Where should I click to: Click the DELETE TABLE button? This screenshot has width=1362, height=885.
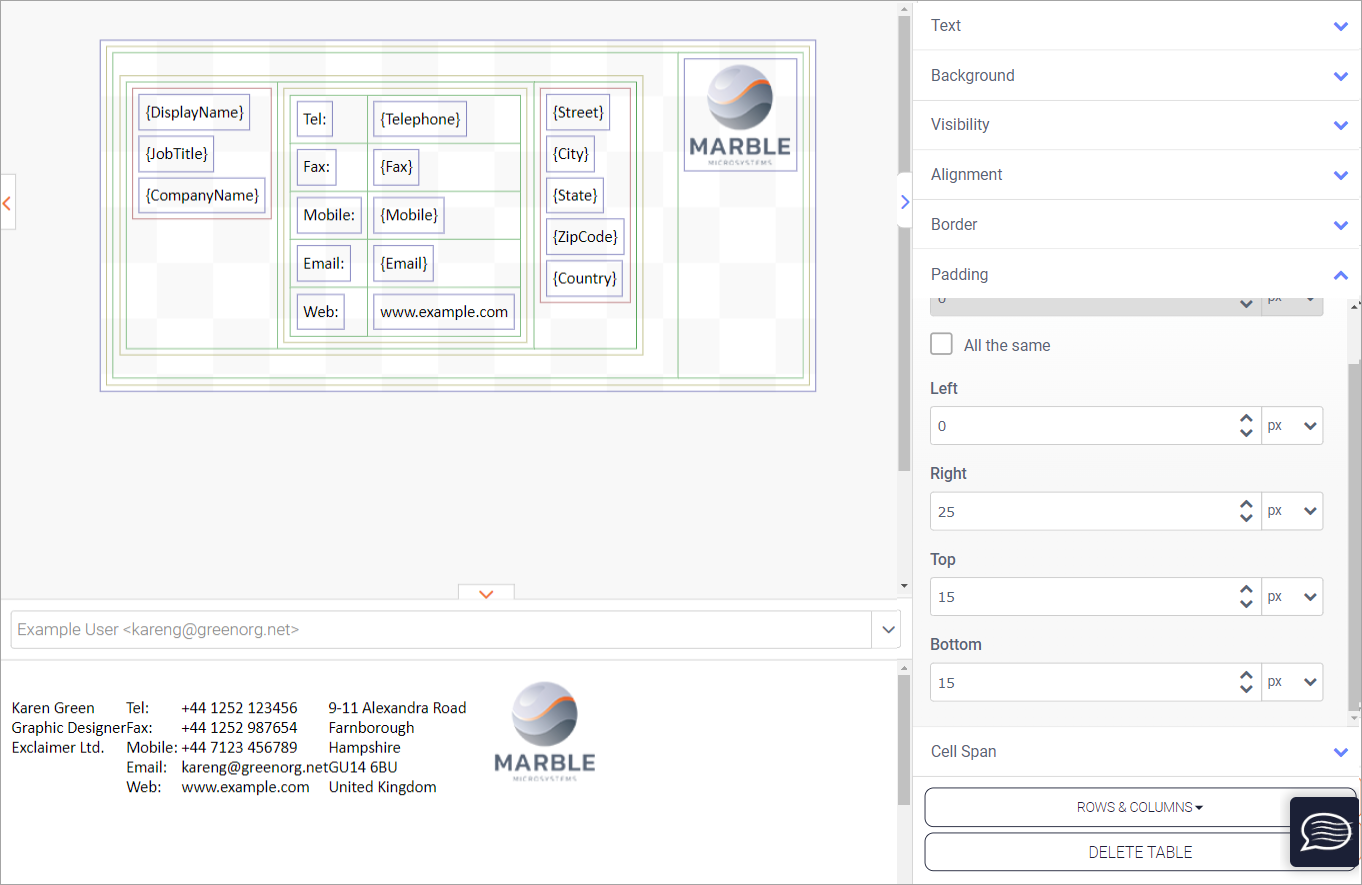tap(1139, 852)
